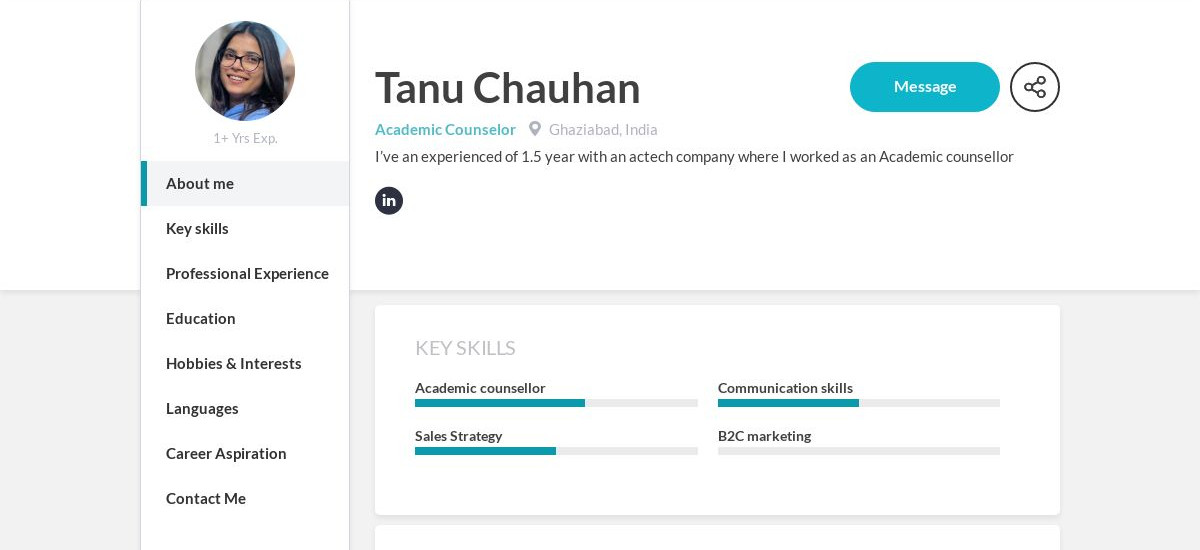Click the Academic Counselor title link
Screen dimensions: 1200x550
pos(445,130)
